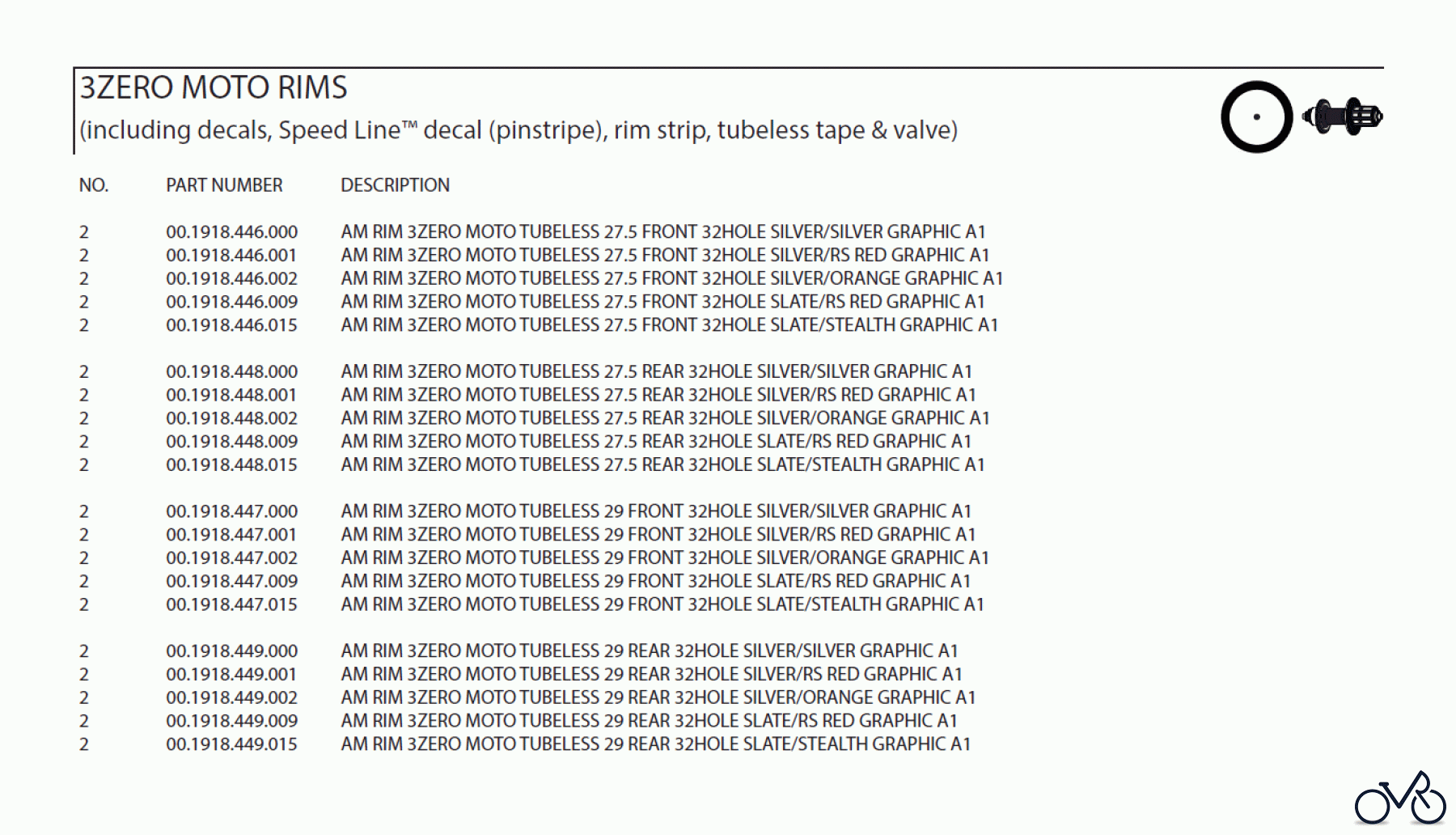Image resolution: width=1456 pixels, height=835 pixels.
Task: Click 27.5 FRONT SILVER/ORANGE rim description
Action: coord(671,278)
